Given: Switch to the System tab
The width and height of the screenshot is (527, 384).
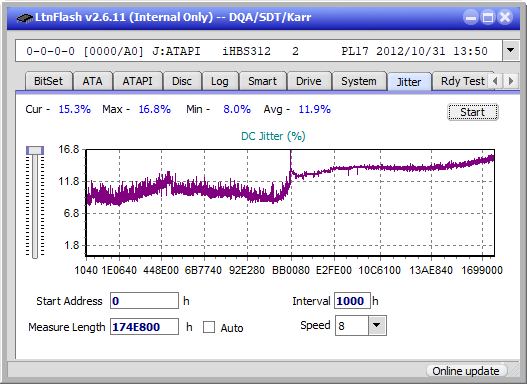Looking at the screenshot, I should [x=359, y=81].
